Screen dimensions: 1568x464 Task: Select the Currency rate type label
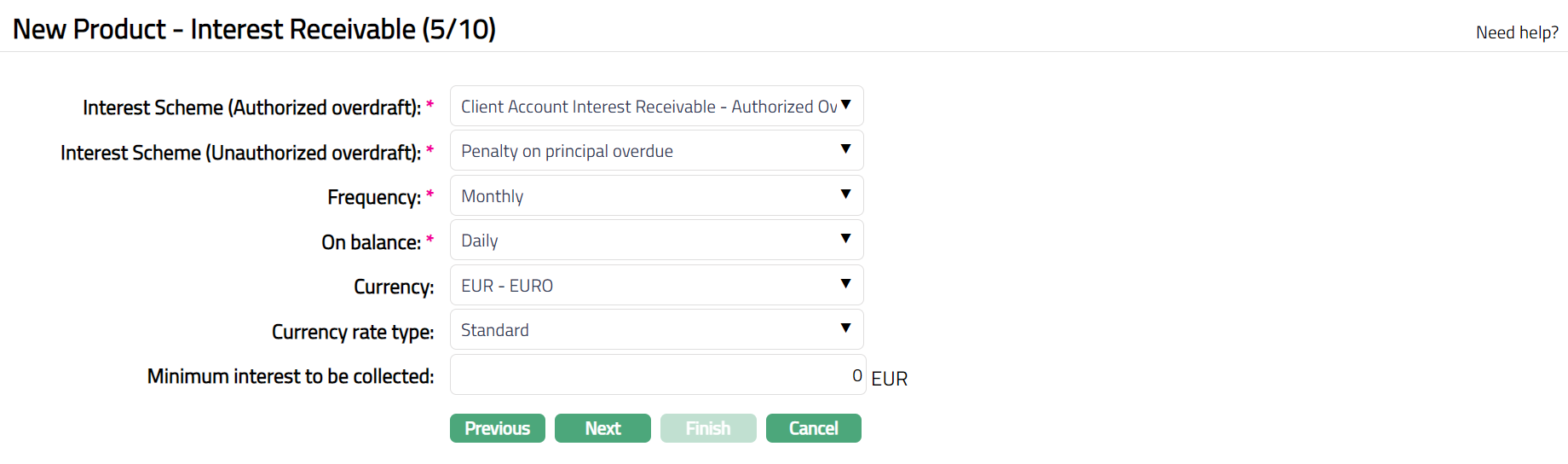point(353,332)
